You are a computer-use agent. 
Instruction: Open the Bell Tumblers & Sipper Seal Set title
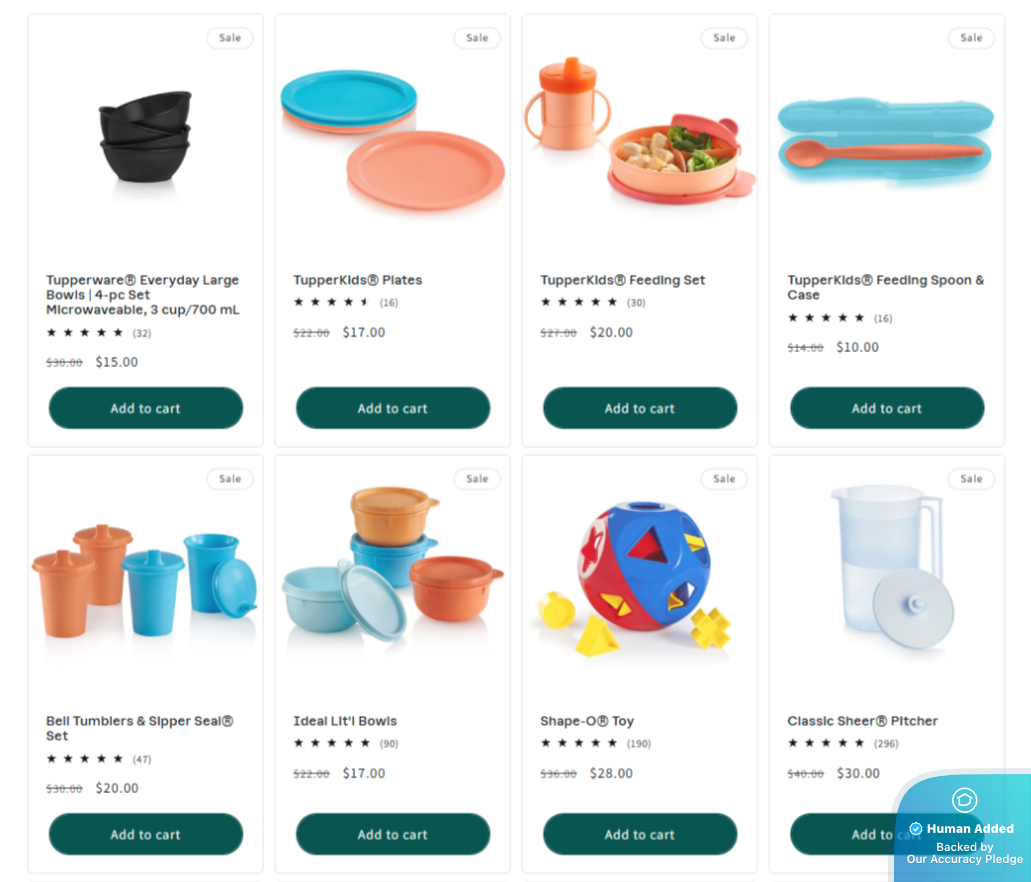point(140,728)
